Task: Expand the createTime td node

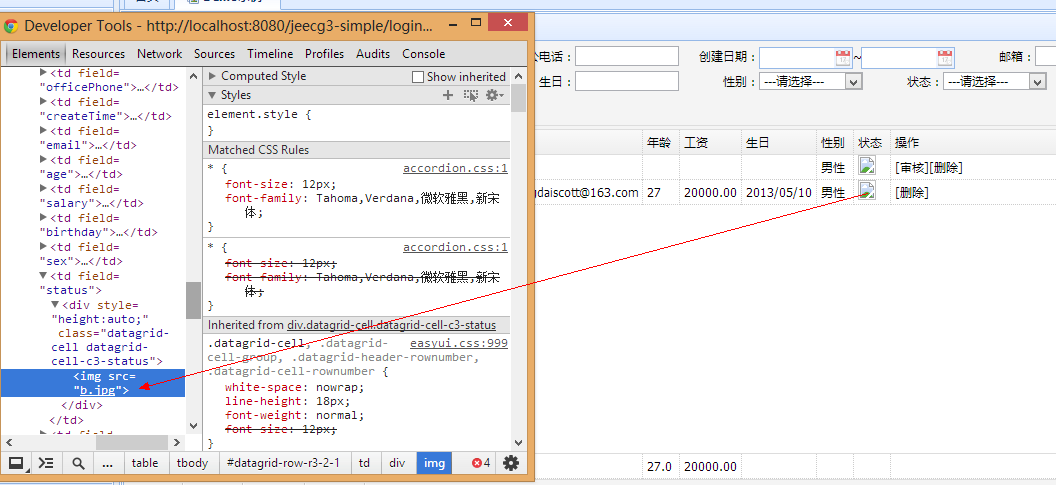Action: coord(44,102)
